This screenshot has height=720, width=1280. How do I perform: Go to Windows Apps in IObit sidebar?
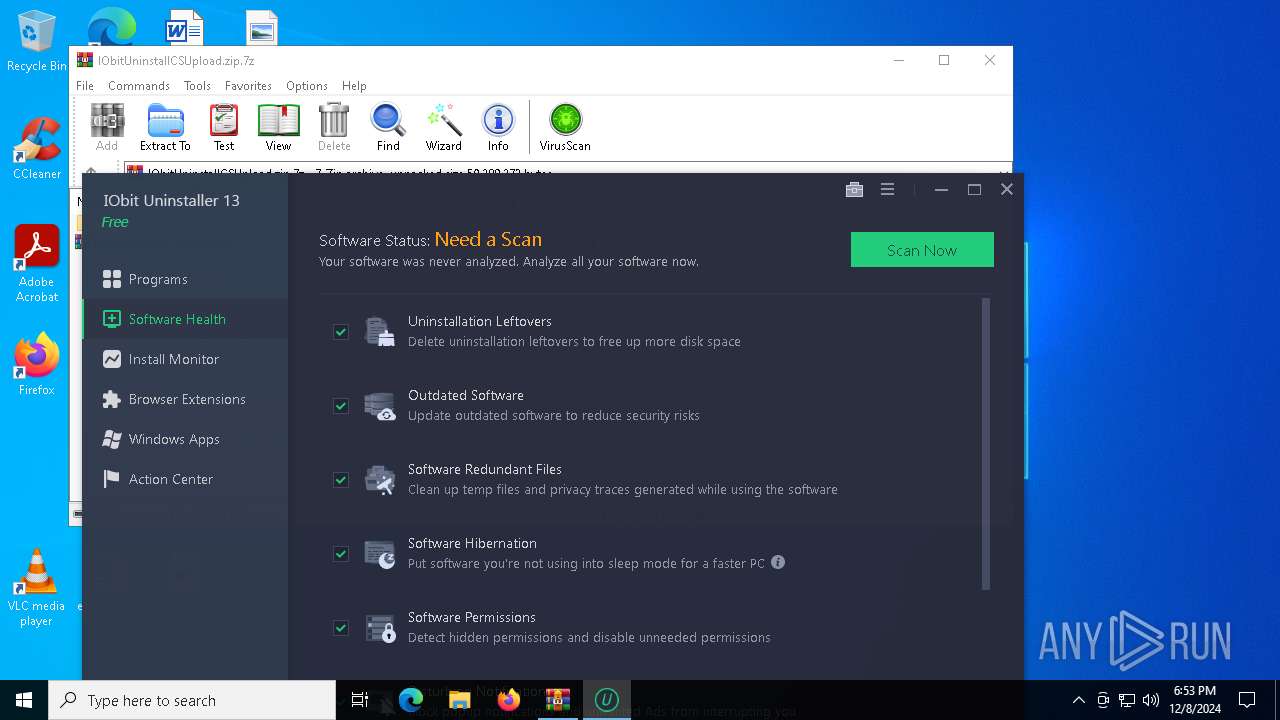[x=185, y=439]
